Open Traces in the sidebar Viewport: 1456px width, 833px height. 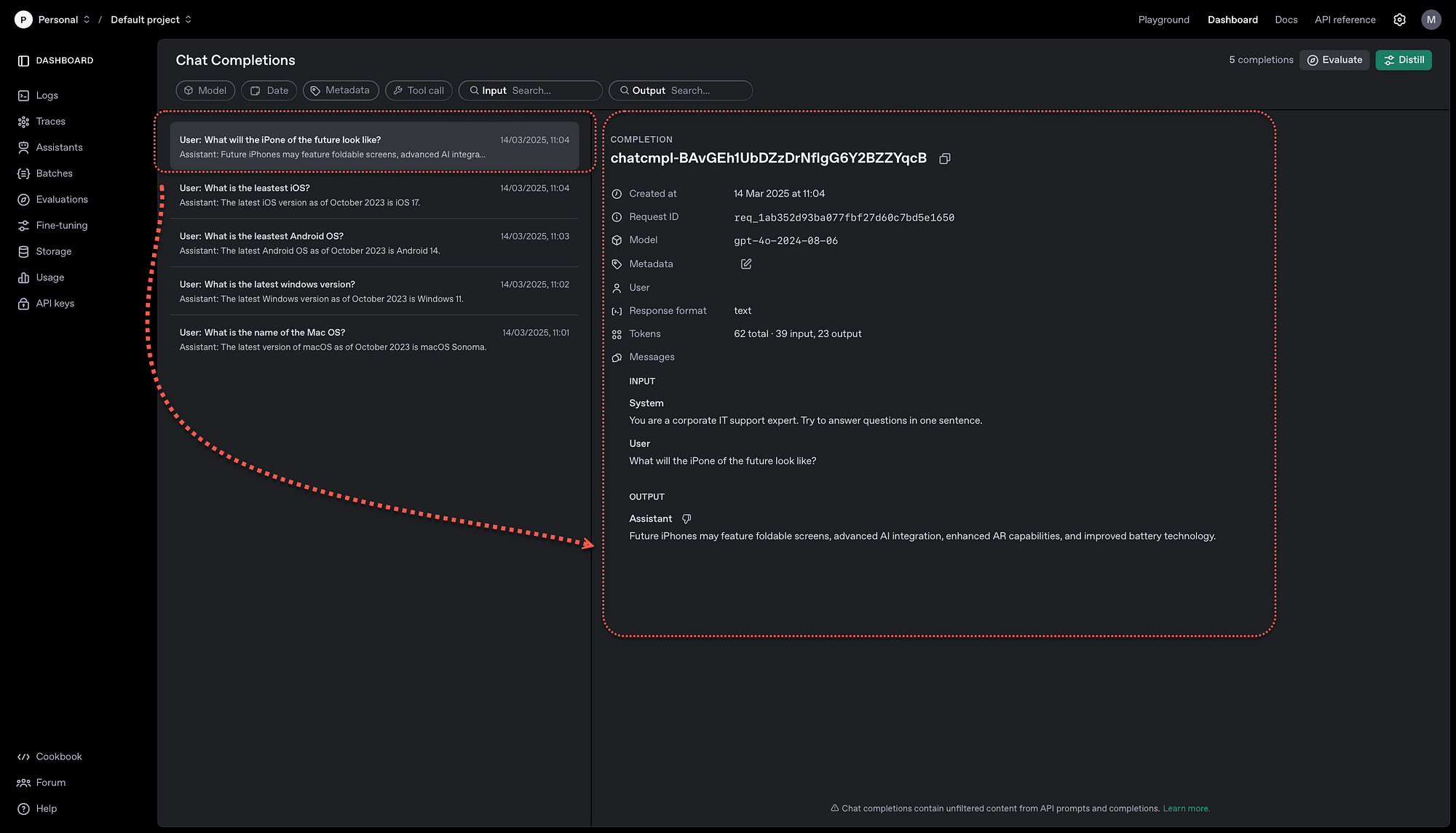click(51, 122)
